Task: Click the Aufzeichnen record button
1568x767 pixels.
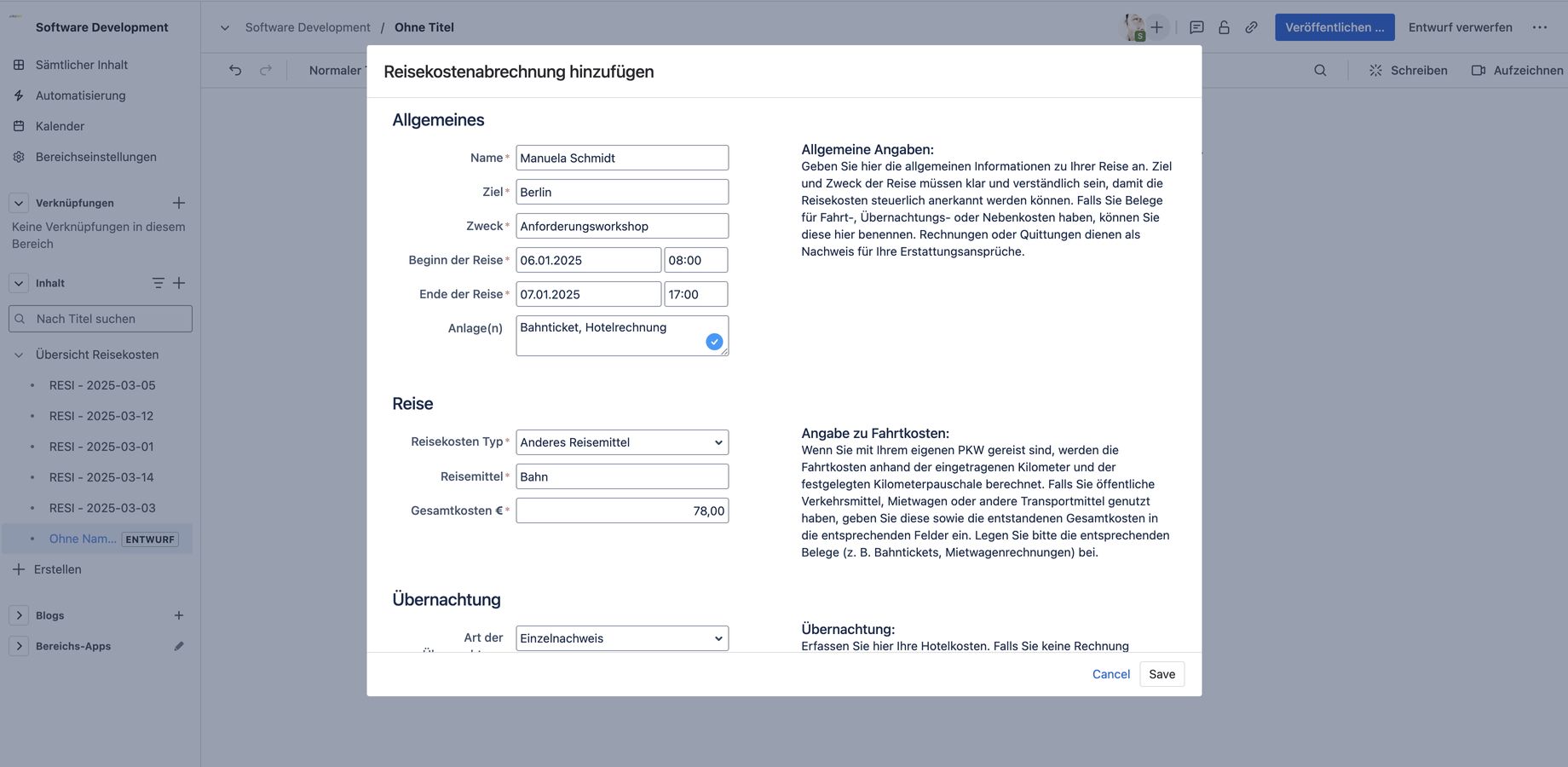Action: coord(1517,70)
